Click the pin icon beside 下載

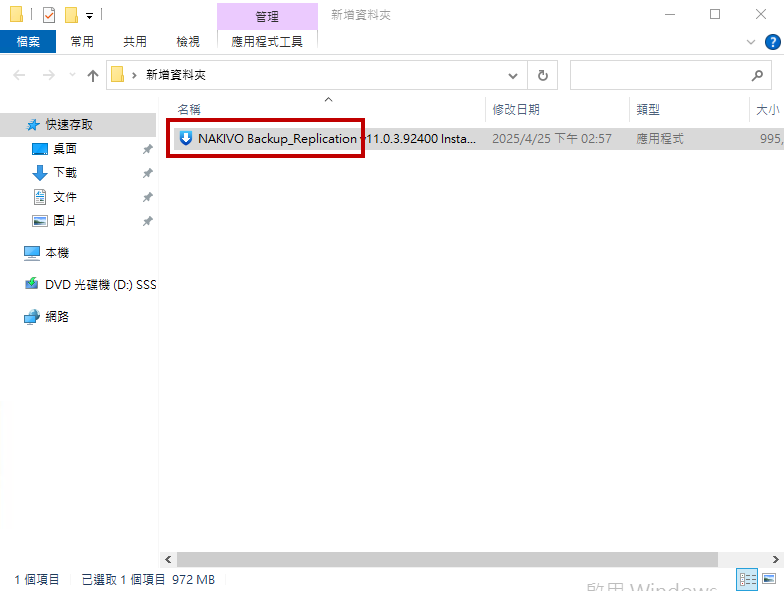[x=148, y=173]
